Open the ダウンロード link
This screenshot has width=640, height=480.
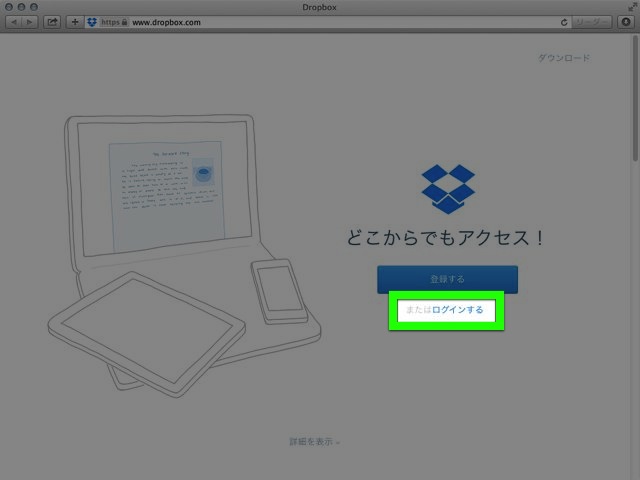pos(564,58)
